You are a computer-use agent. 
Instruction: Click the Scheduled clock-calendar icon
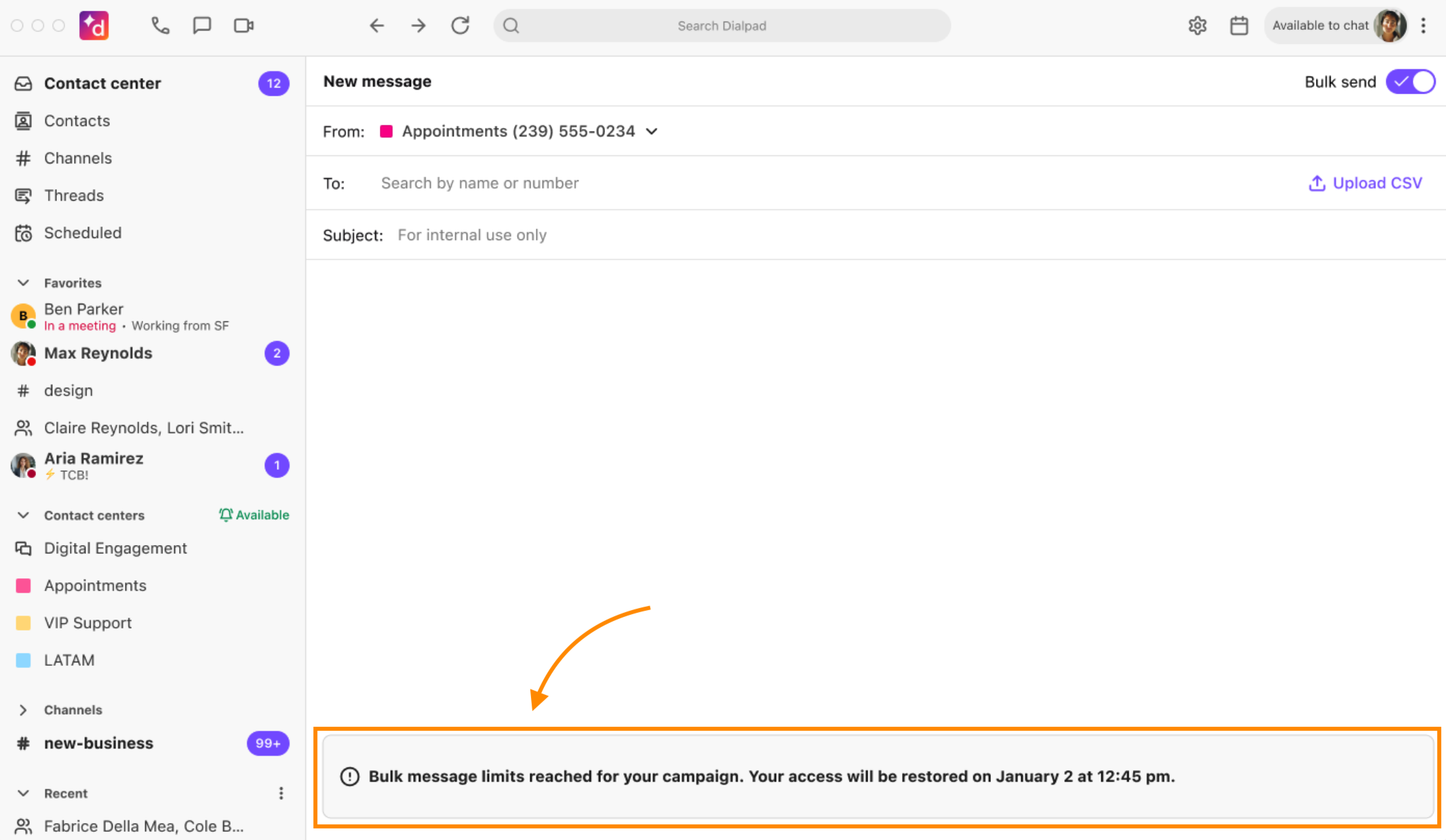(24, 233)
